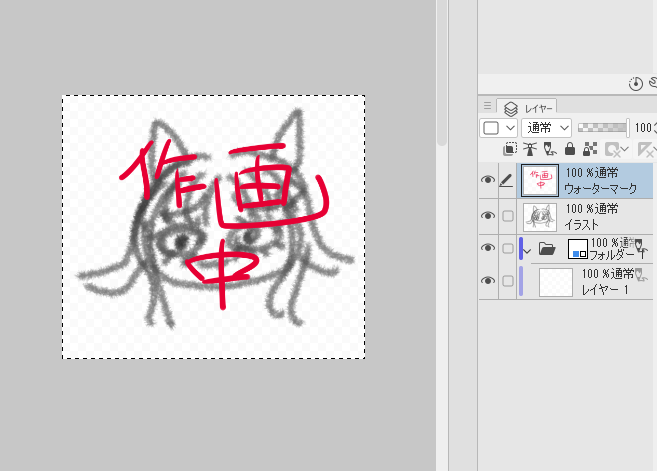This screenshot has height=471, width=657.
Task: Click the lock layer padlock icon
Action: pos(570,149)
